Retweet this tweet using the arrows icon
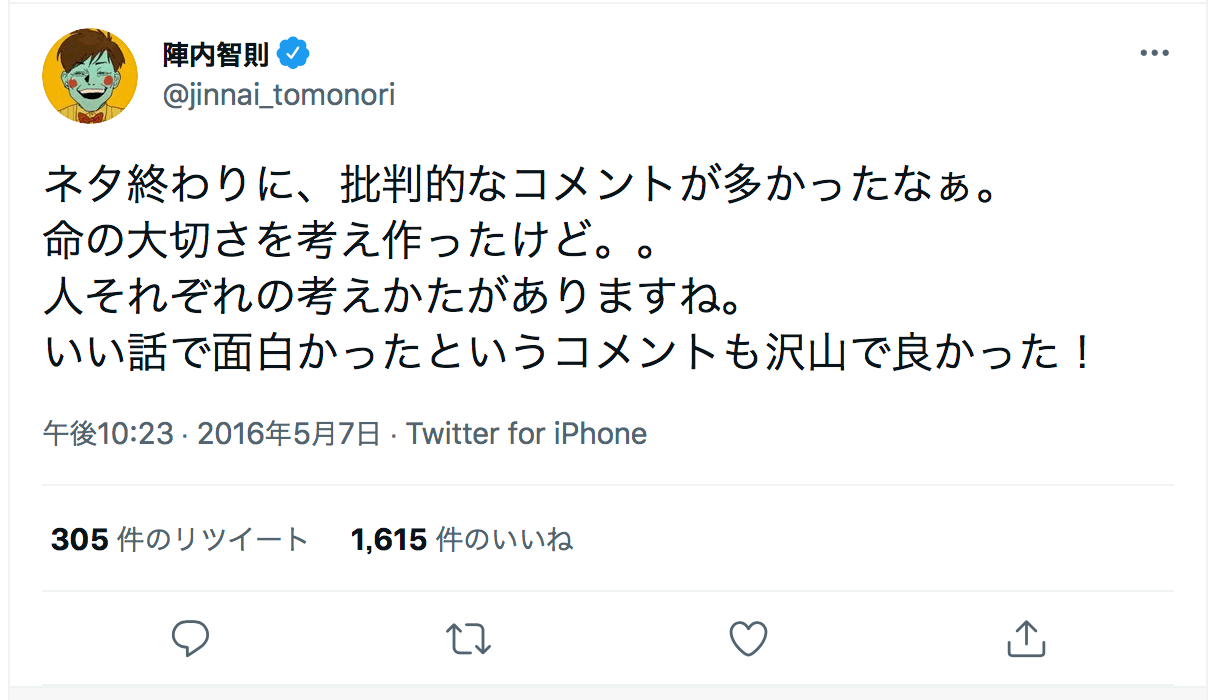Image resolution: width=1232 pixels, height=700 pixels. tap(467, 638)
